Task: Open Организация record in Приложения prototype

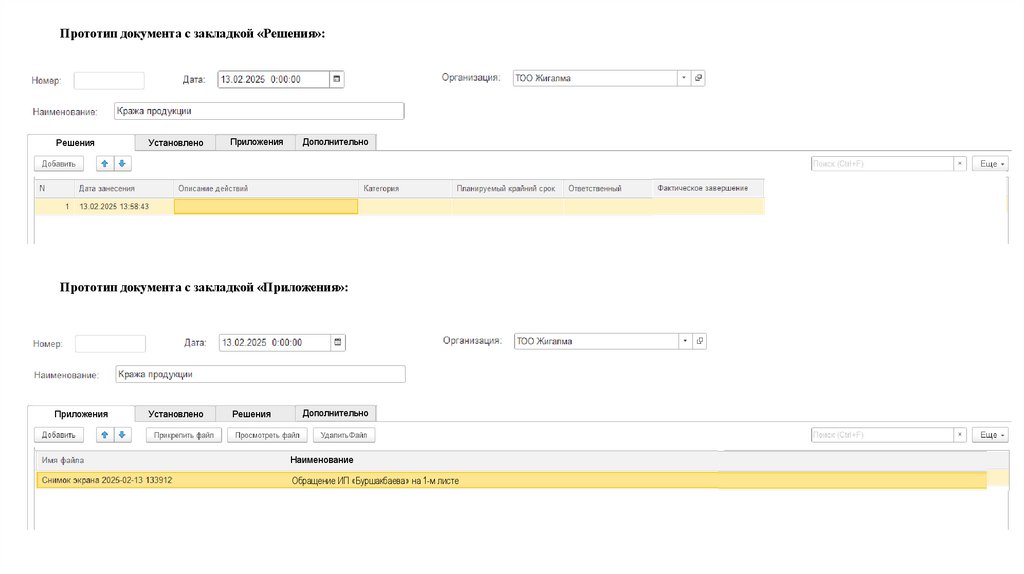Action: [699, 341]
